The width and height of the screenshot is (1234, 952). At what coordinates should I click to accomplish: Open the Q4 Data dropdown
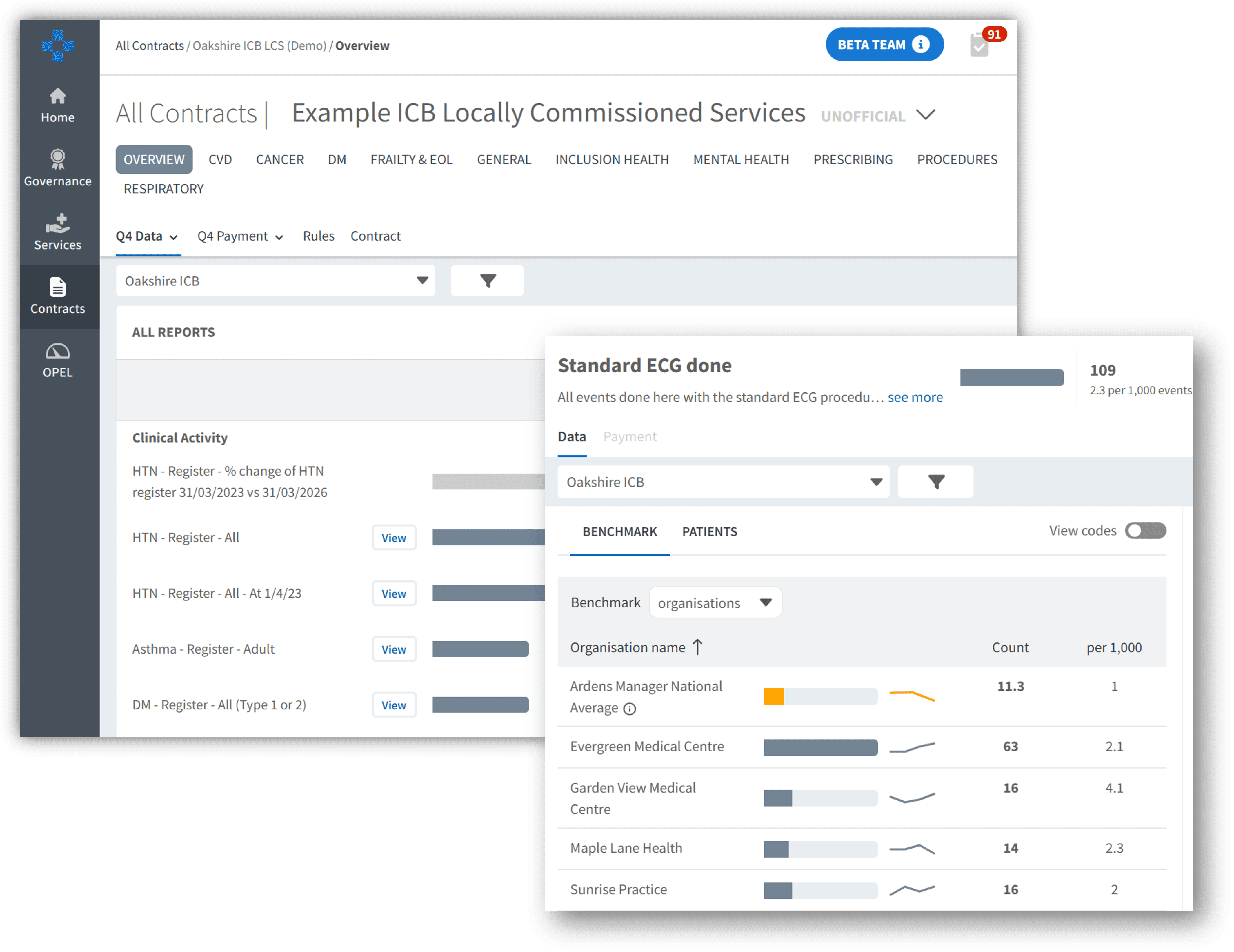[147, 236]
